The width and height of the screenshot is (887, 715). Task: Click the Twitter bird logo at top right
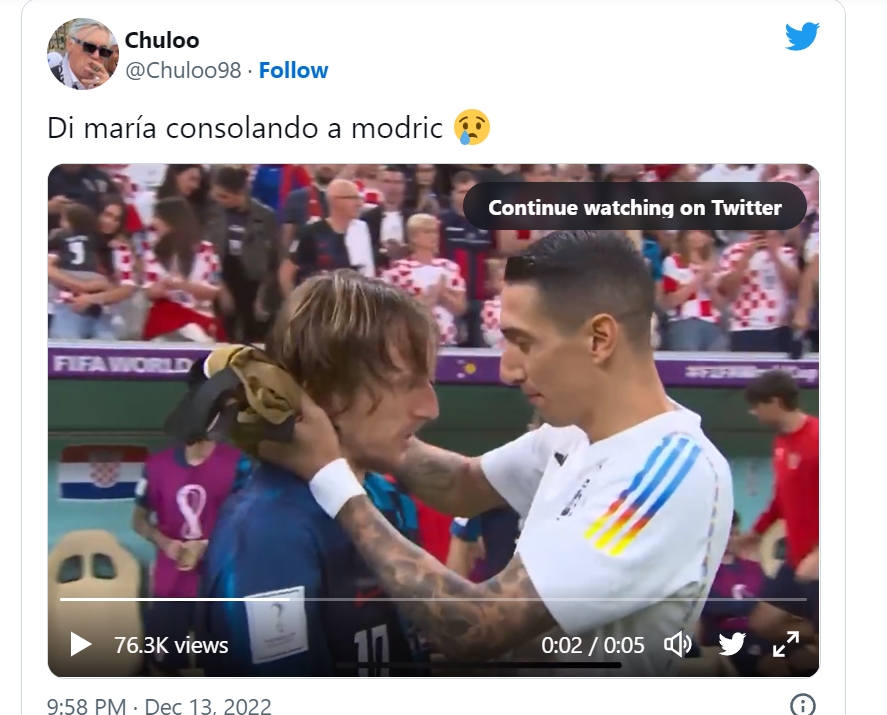pos(802,36)
